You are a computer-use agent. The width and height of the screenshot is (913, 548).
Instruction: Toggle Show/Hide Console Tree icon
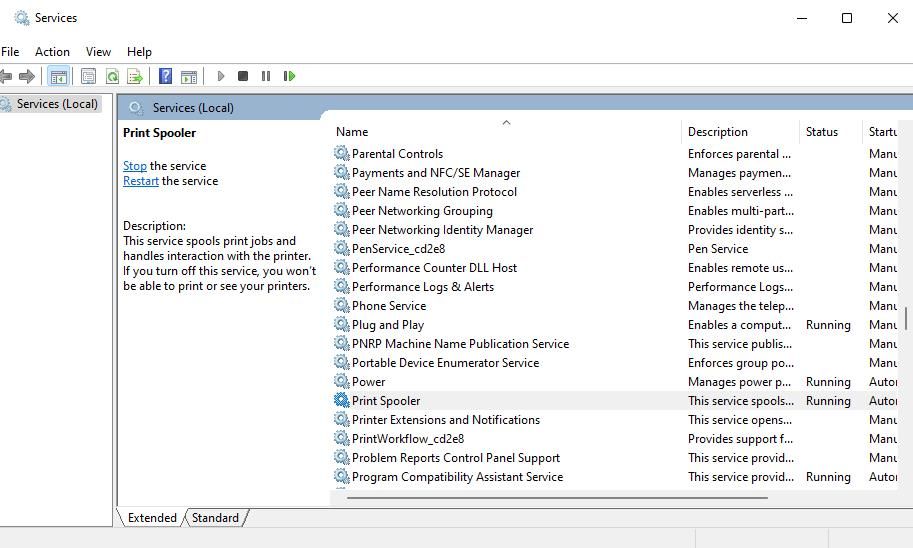tap(59, 76)
